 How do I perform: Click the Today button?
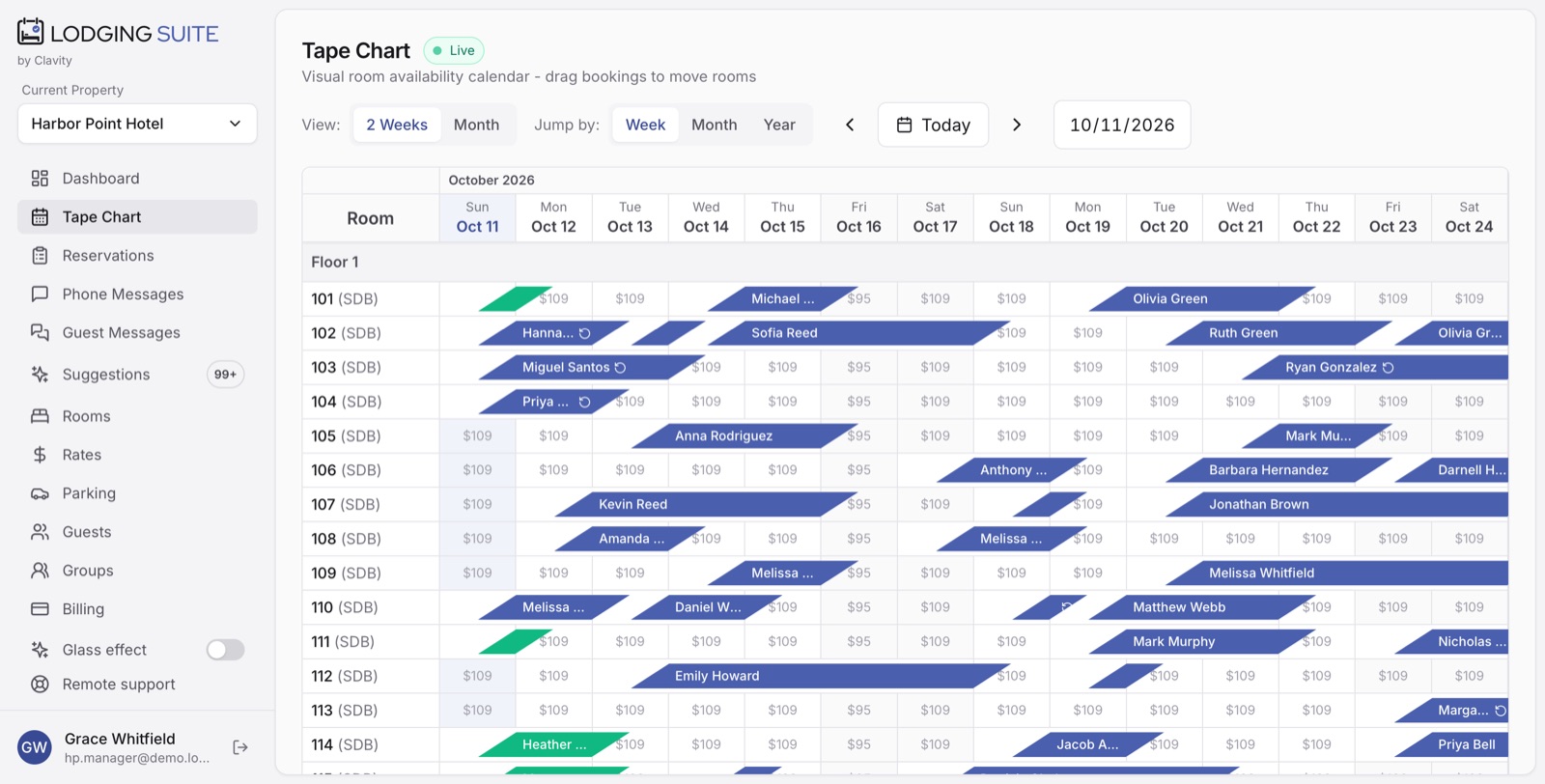(933, 125)
